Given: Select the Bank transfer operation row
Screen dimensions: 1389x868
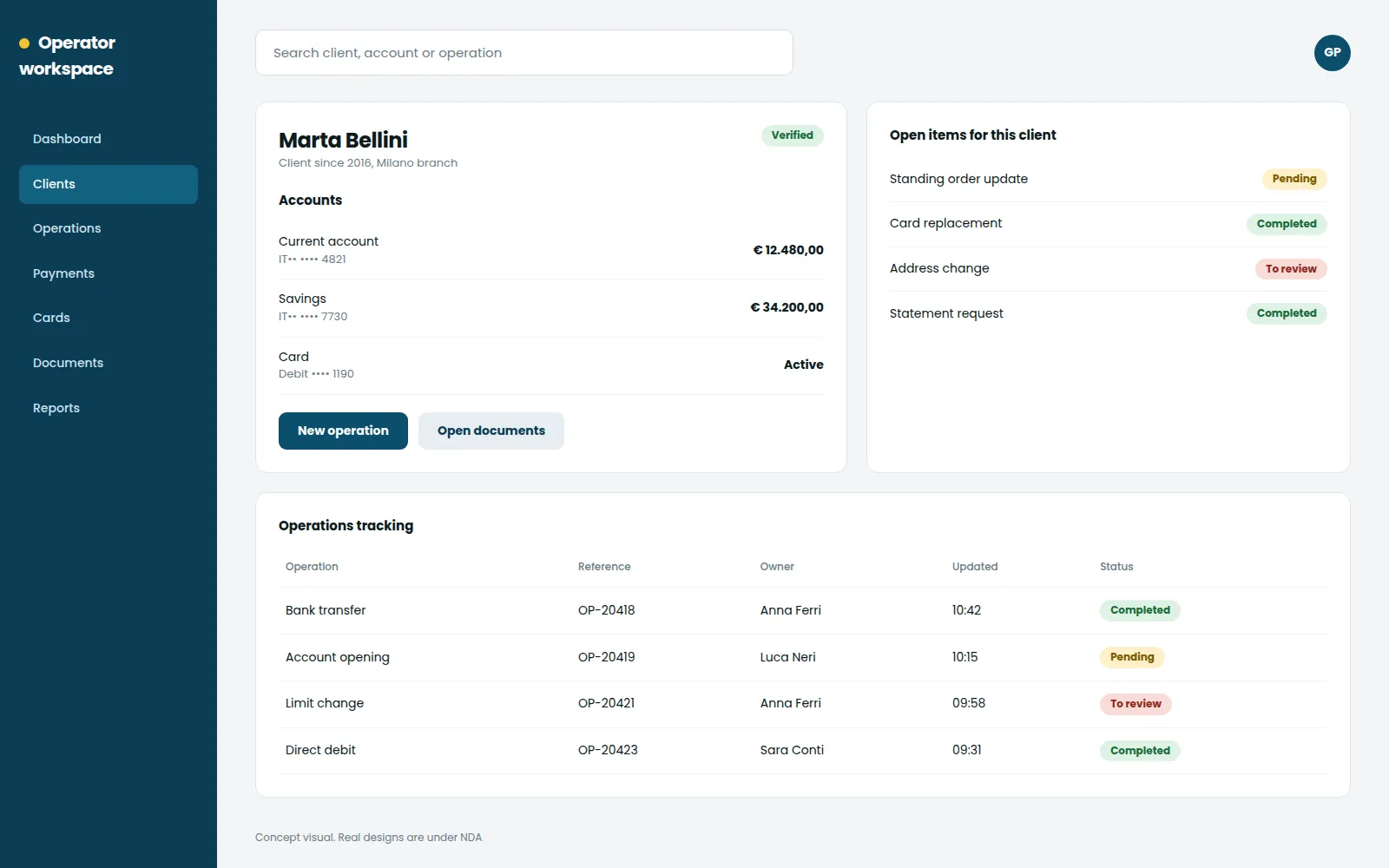Looking at the screenshot, I should [x=803, y=611].
